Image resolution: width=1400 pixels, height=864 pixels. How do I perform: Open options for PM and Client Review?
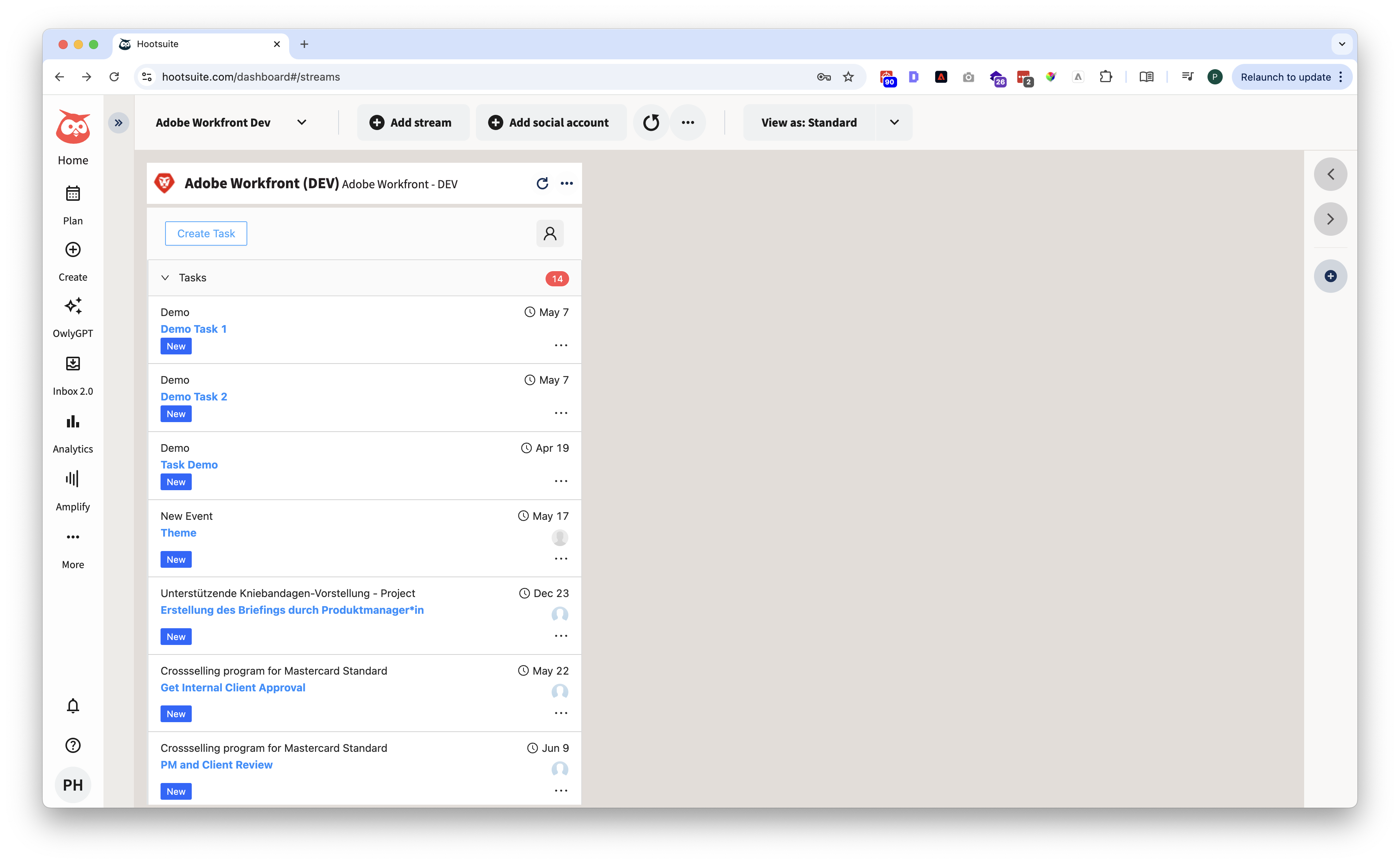coord(561,791)
